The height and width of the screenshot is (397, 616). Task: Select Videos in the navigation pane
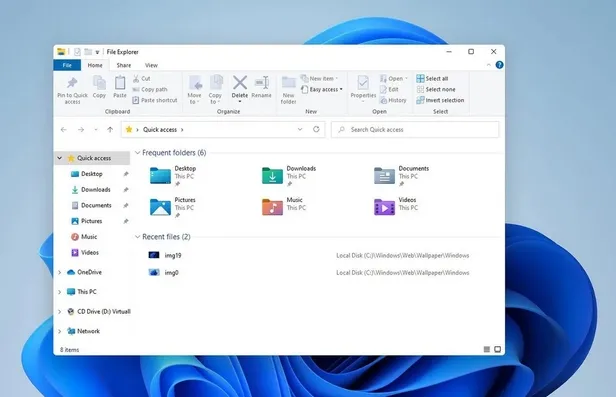pyautogui.click(x=90, y=252)
